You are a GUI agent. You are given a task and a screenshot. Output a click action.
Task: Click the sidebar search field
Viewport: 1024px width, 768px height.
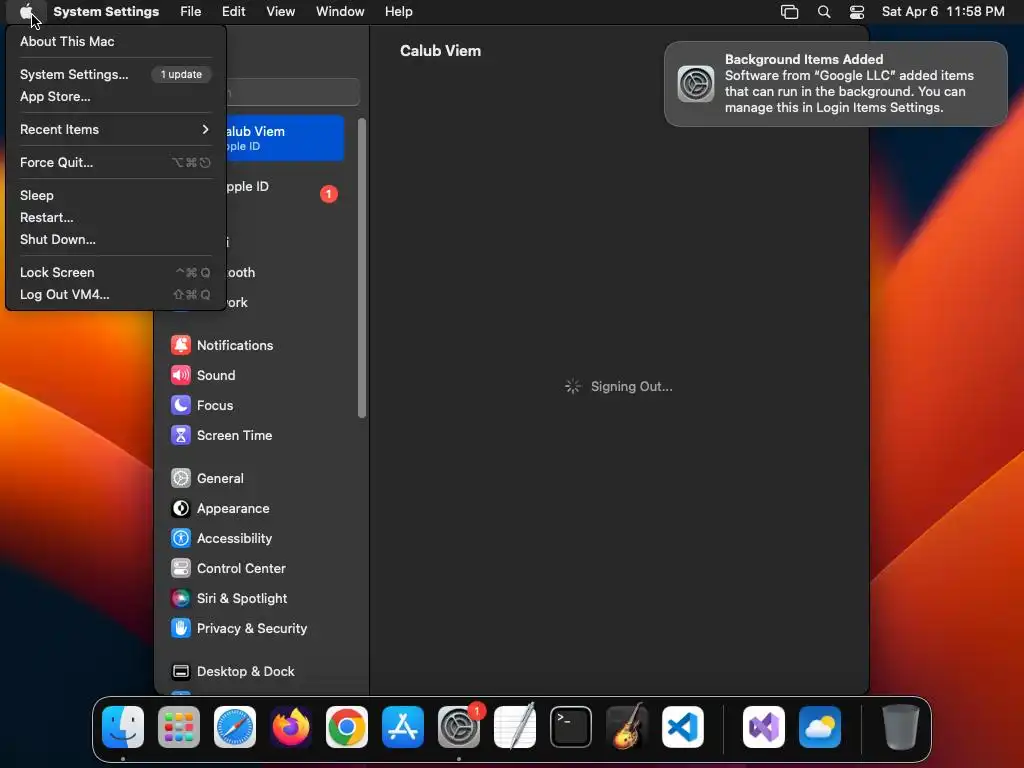point(291,92)
